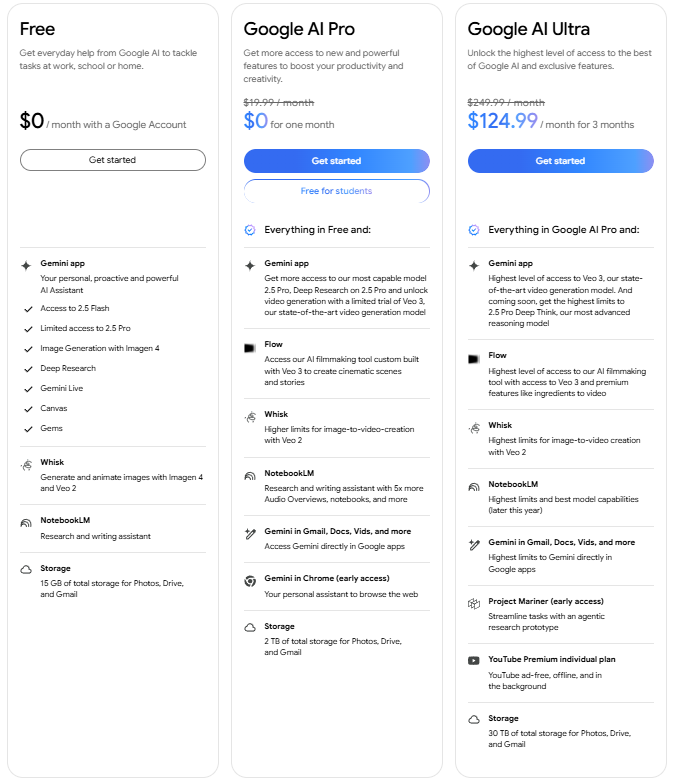Click the NotebookLM icon in Google AI Ultra
The height and width of the screenshot is (784, 673).
(x=474, y=487)
